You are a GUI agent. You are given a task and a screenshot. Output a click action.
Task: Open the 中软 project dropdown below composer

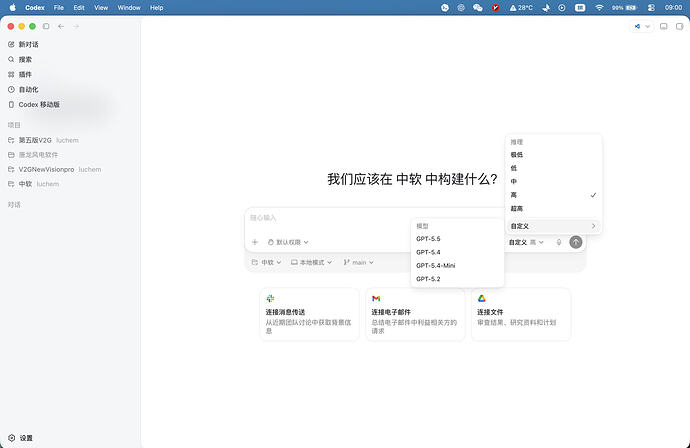pyautogui.click(x=266, y=262)
